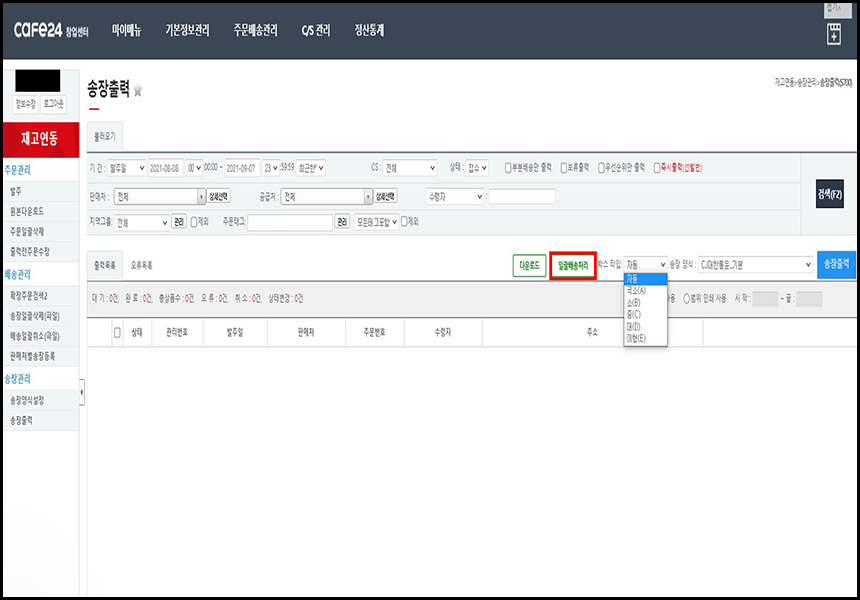Click the 일괄배송처리 button
This screenshot has width=860, height=600.
point(573,266)
